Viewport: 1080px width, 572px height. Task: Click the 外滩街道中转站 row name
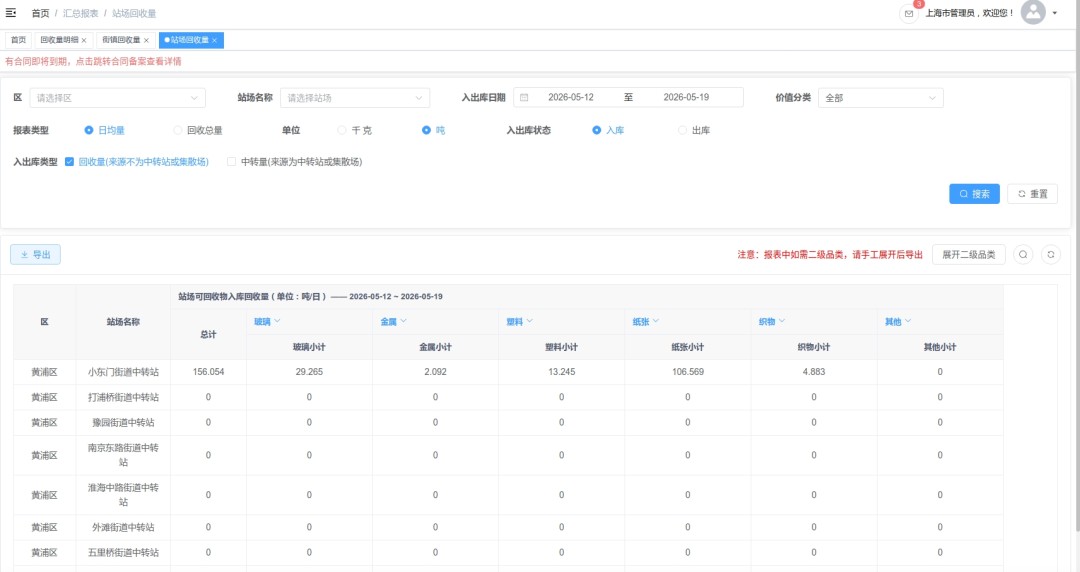(123, 527)
